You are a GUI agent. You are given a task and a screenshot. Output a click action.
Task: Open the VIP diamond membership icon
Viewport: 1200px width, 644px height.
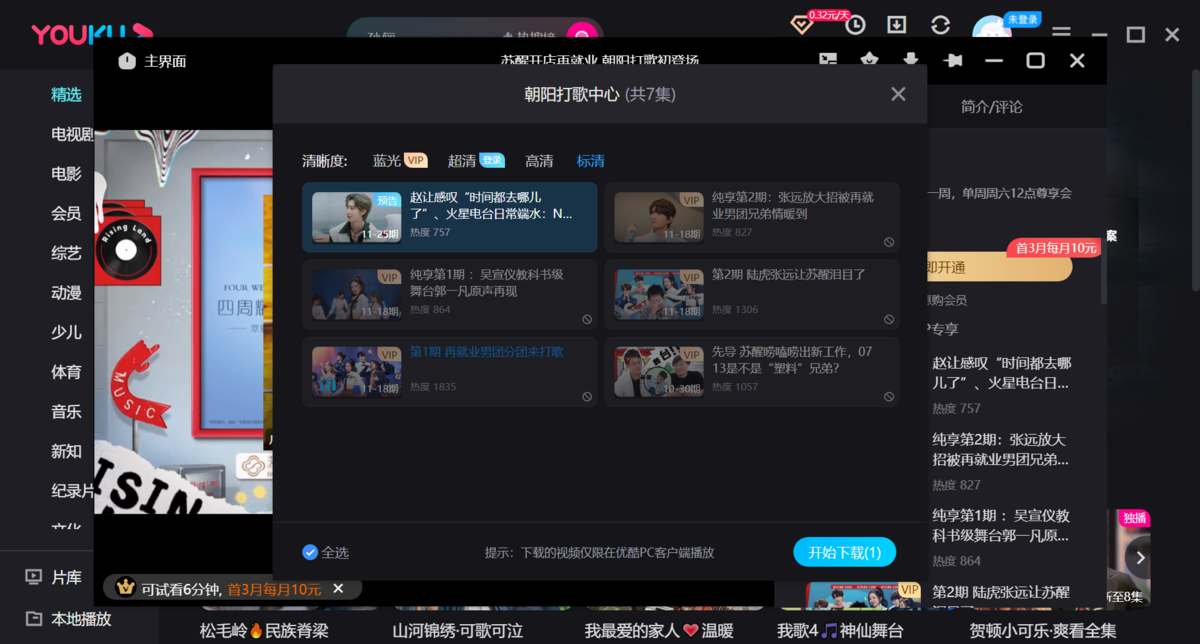click(802, 25)
